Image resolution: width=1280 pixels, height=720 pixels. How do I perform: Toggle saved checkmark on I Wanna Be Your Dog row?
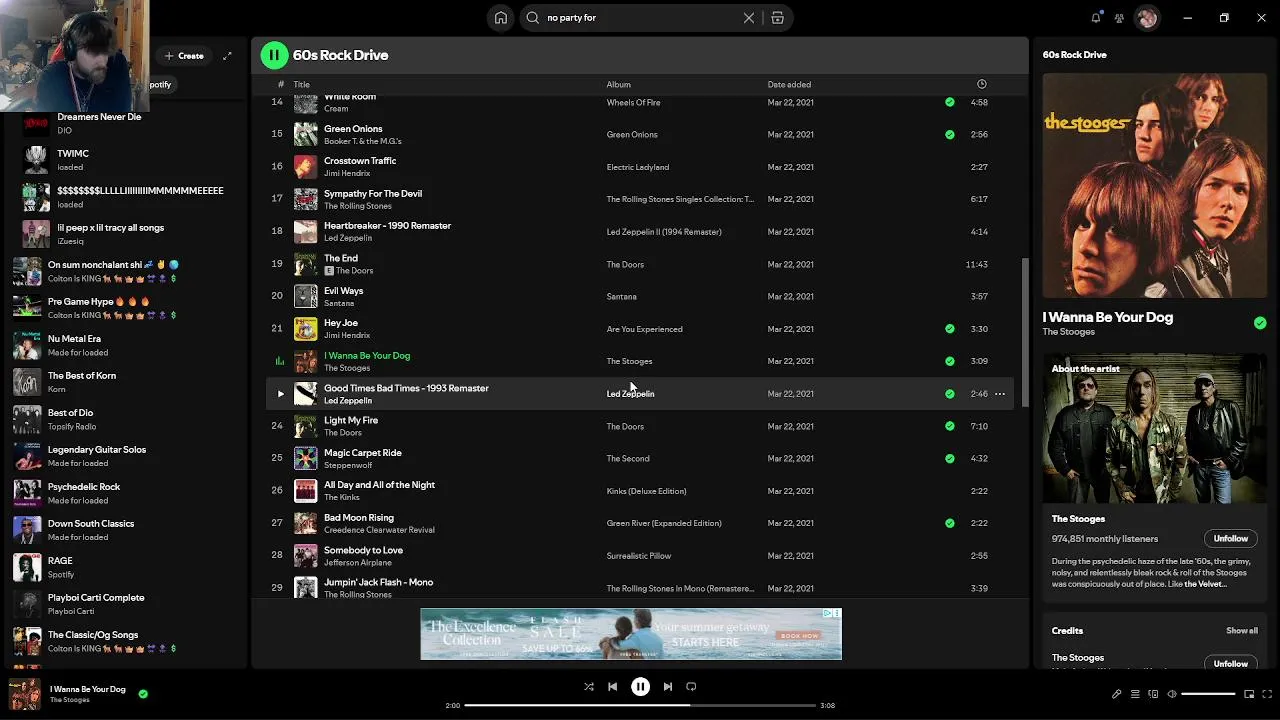pos(949,361)
